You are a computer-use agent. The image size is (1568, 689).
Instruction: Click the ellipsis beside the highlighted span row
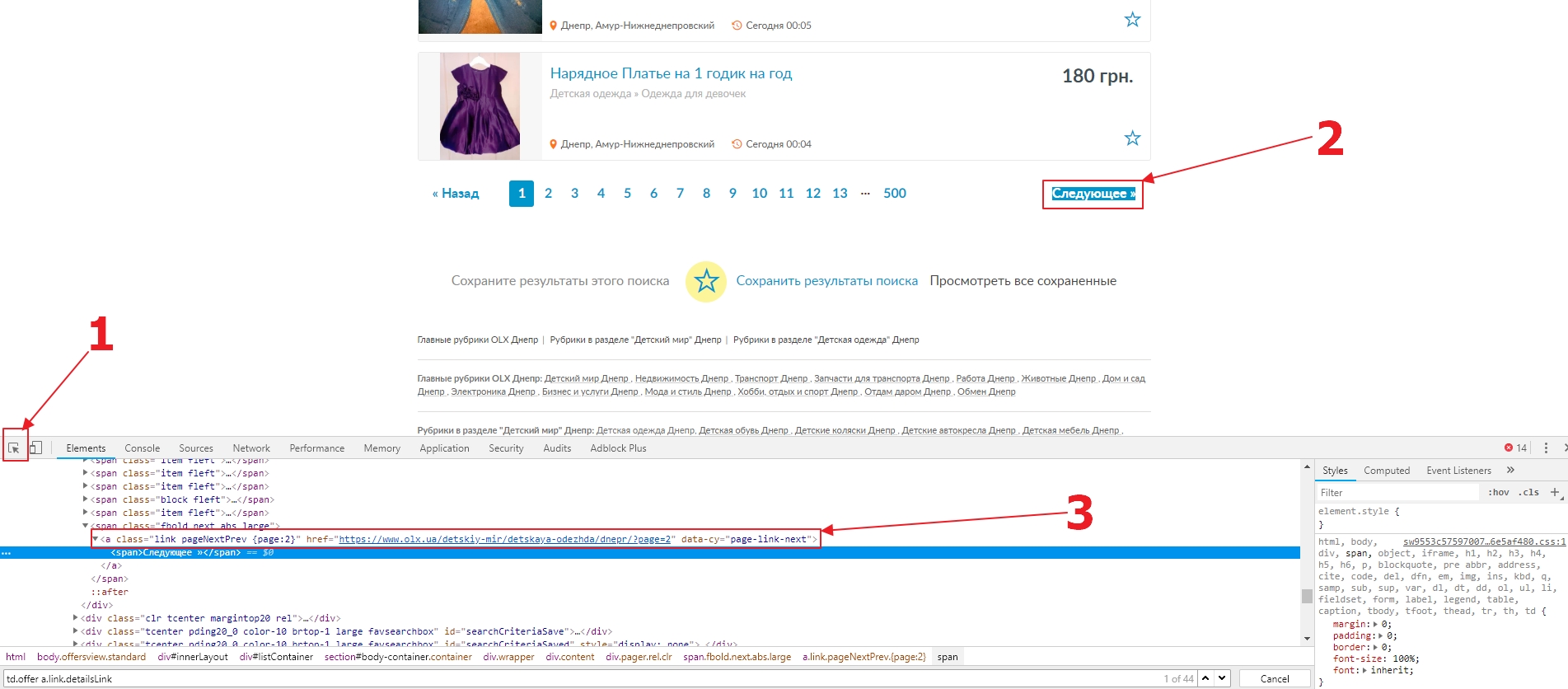(7, 553)
